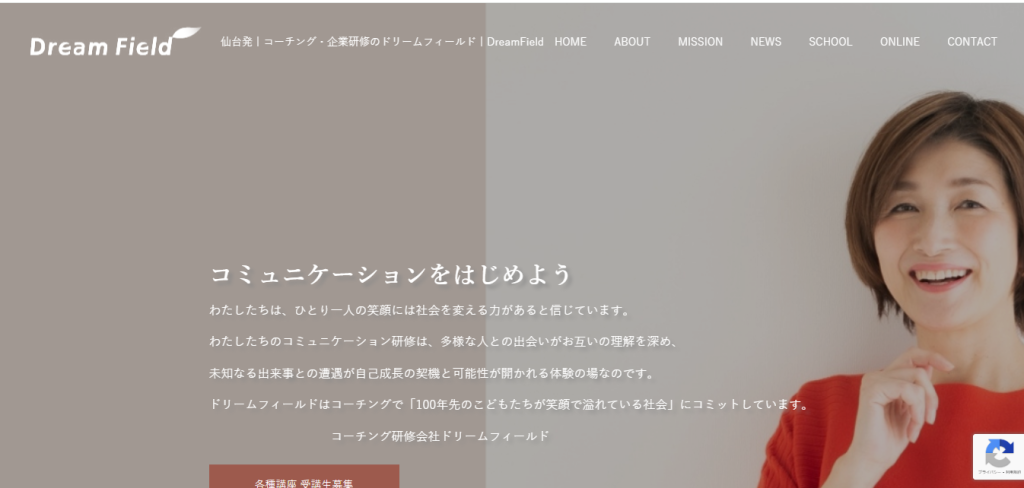Click the コミュニケーションをはじめよう headline
This screenshot has height=488, width=1024.
(x=391, y=274)
